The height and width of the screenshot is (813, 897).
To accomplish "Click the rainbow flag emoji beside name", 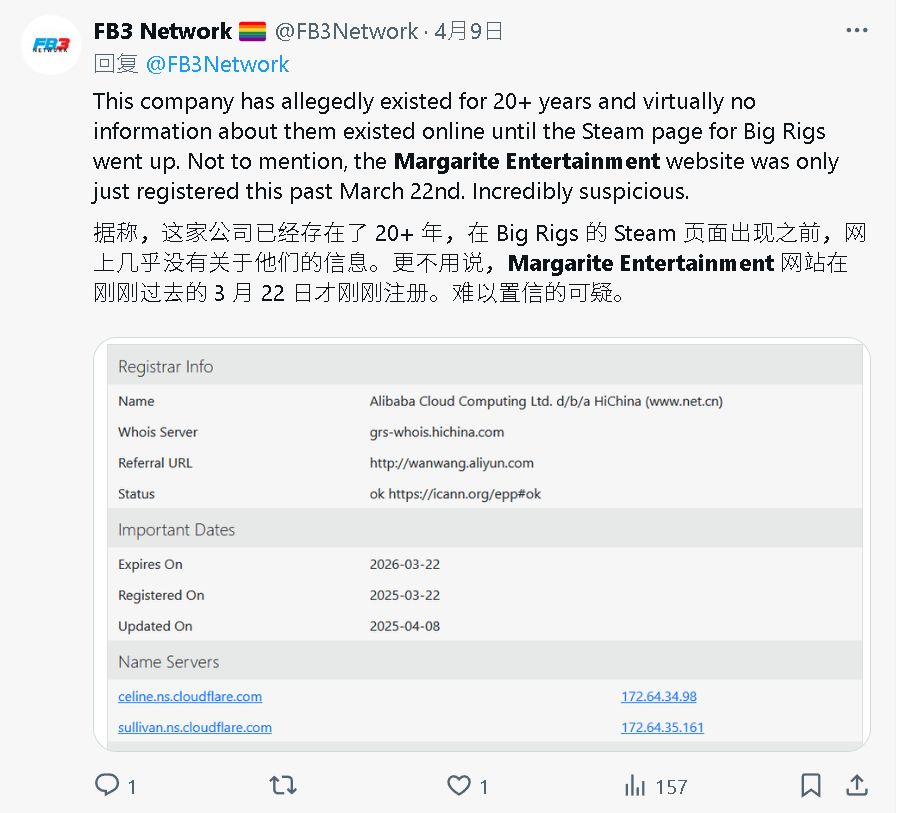I will click(x=252, y=31).
